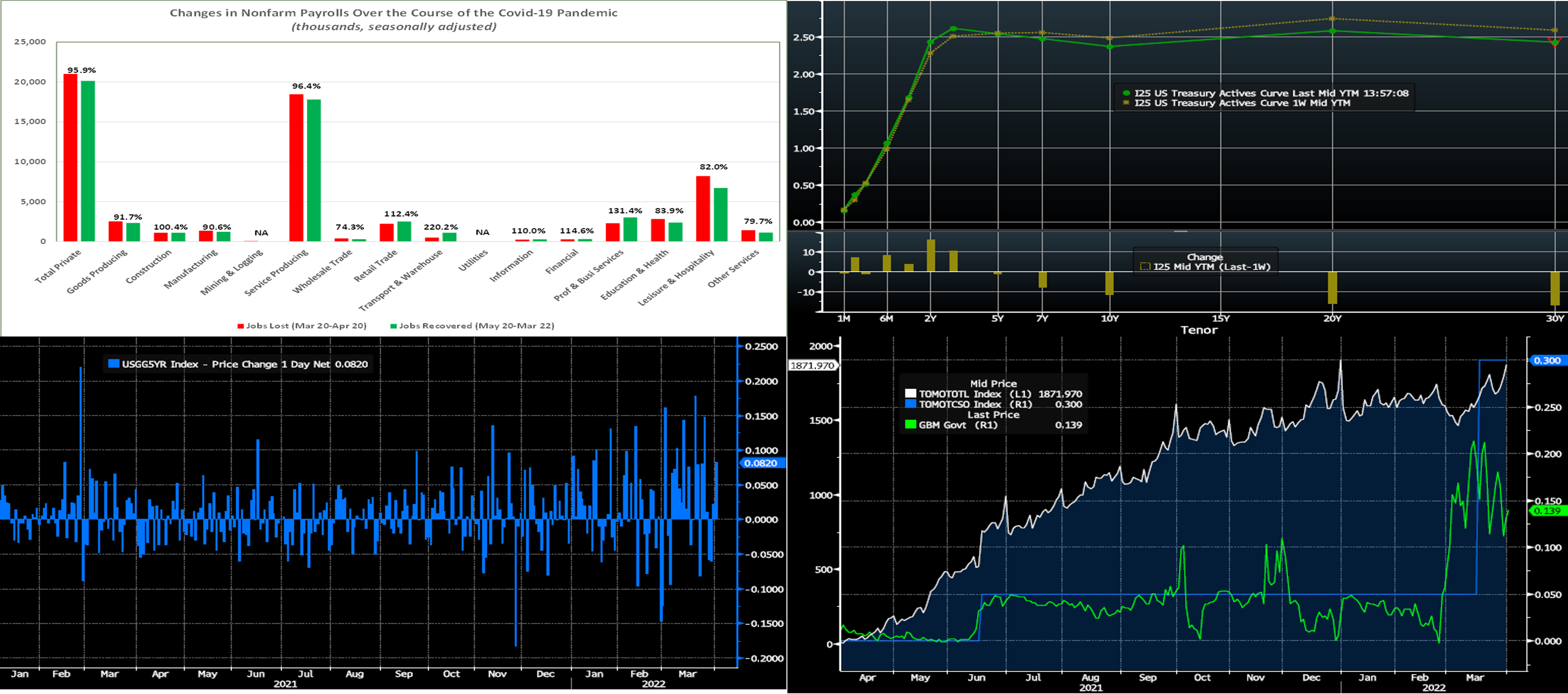Click the Service Producing green bar
The image size is (1568, 694).
(313, 170)
